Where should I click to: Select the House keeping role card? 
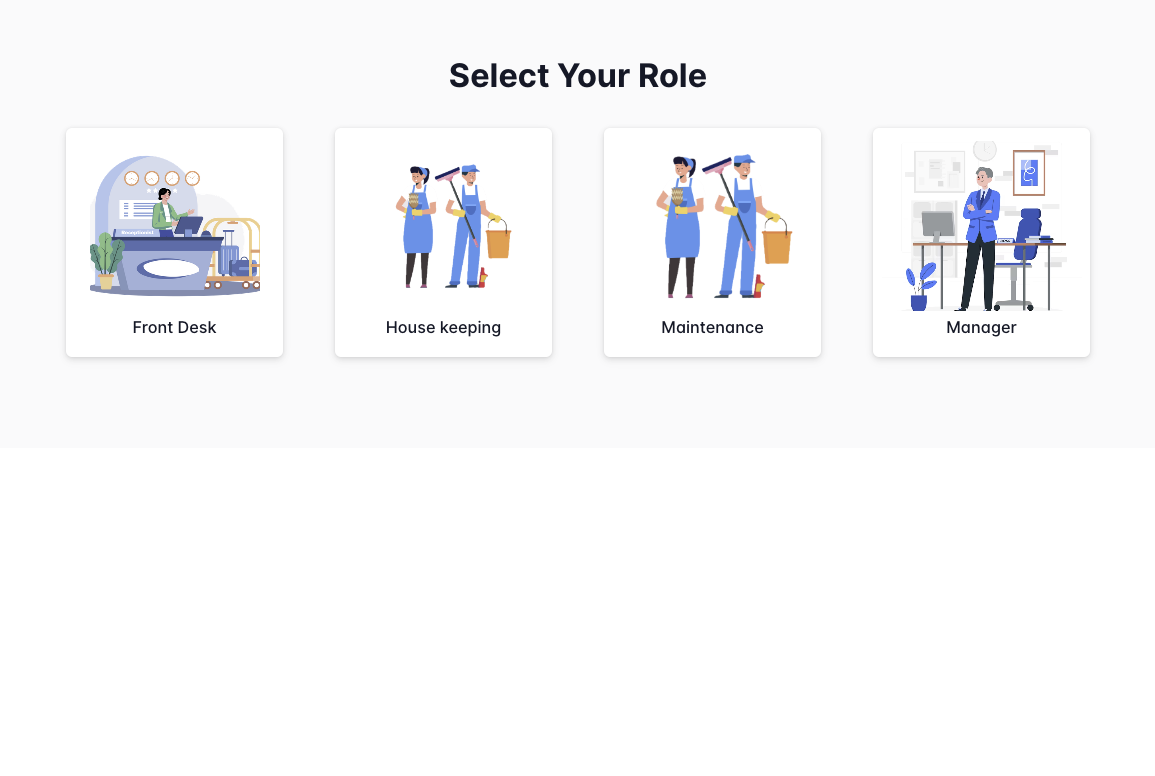pyautogui.click(x=443, y=242)
